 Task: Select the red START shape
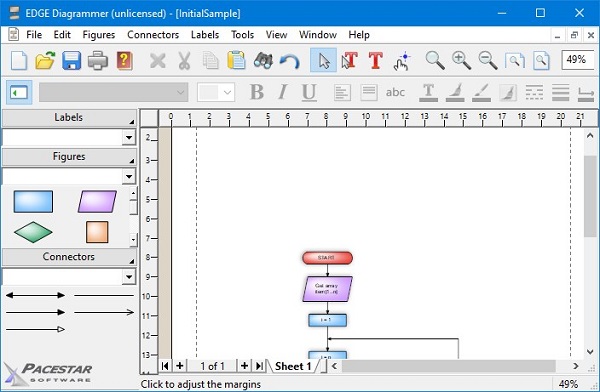327,258
